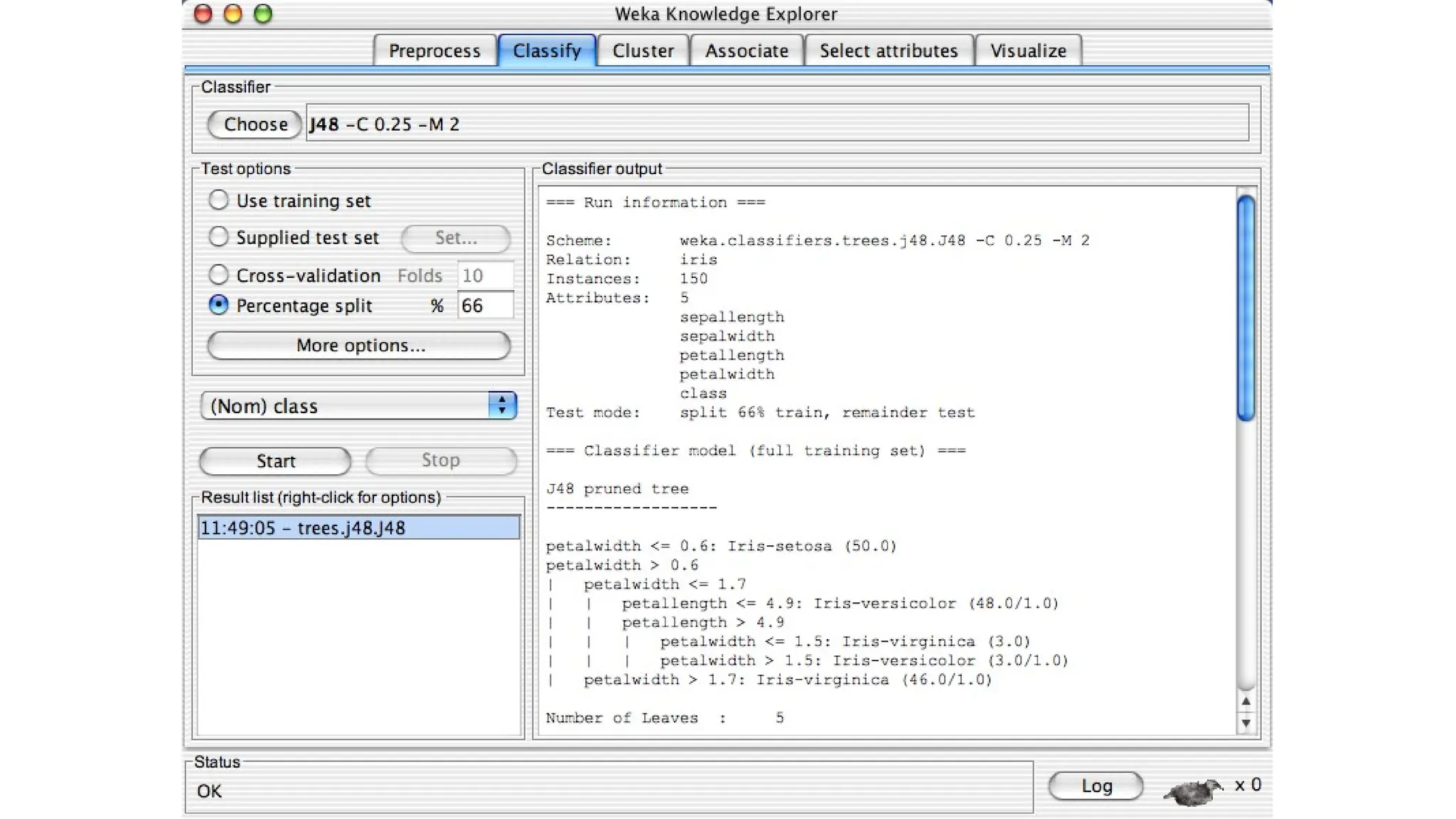
Task: Click the red close window button
Action: click(203, 14)
